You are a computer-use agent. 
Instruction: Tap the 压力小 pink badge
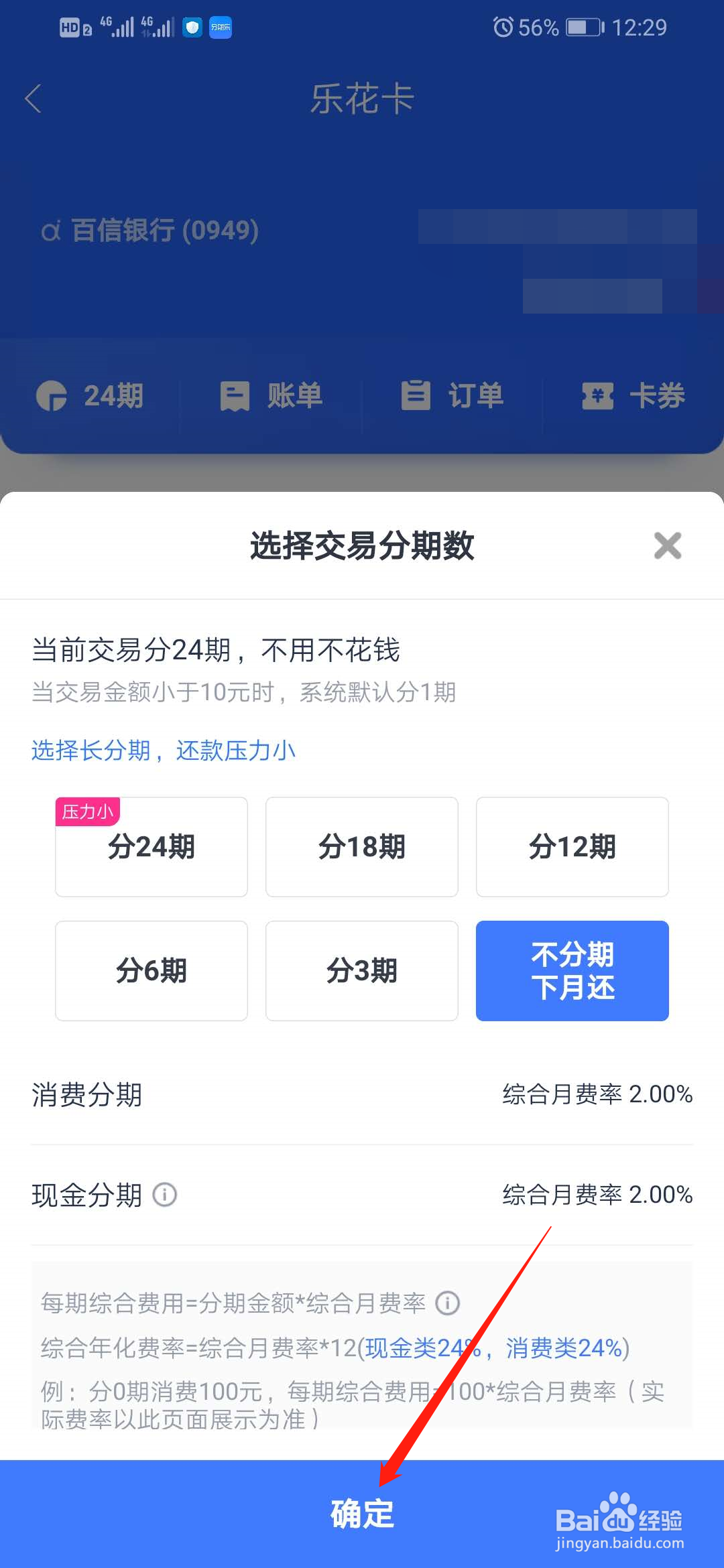pos(87,809)
